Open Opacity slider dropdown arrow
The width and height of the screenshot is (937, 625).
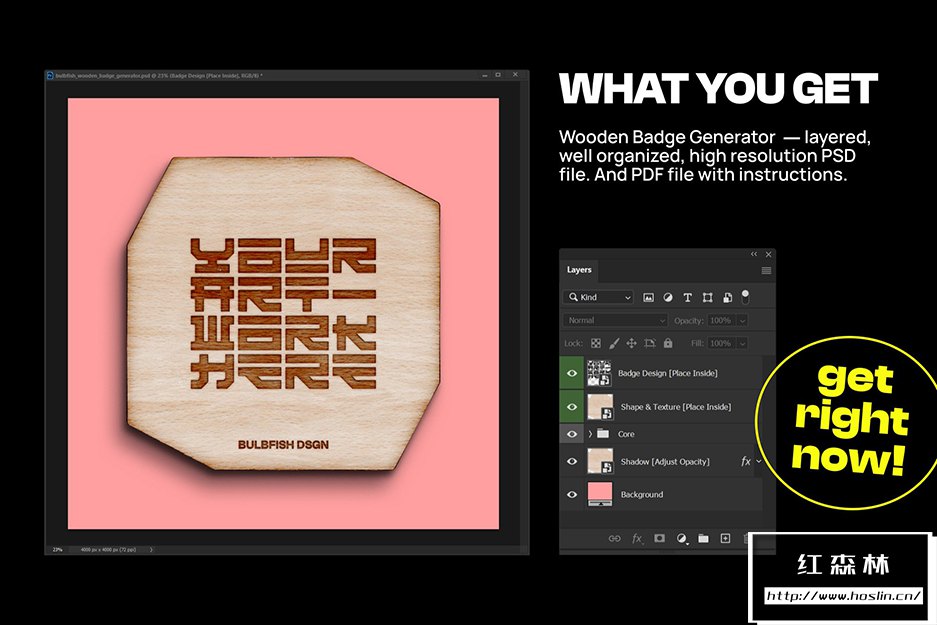point(742,321)
